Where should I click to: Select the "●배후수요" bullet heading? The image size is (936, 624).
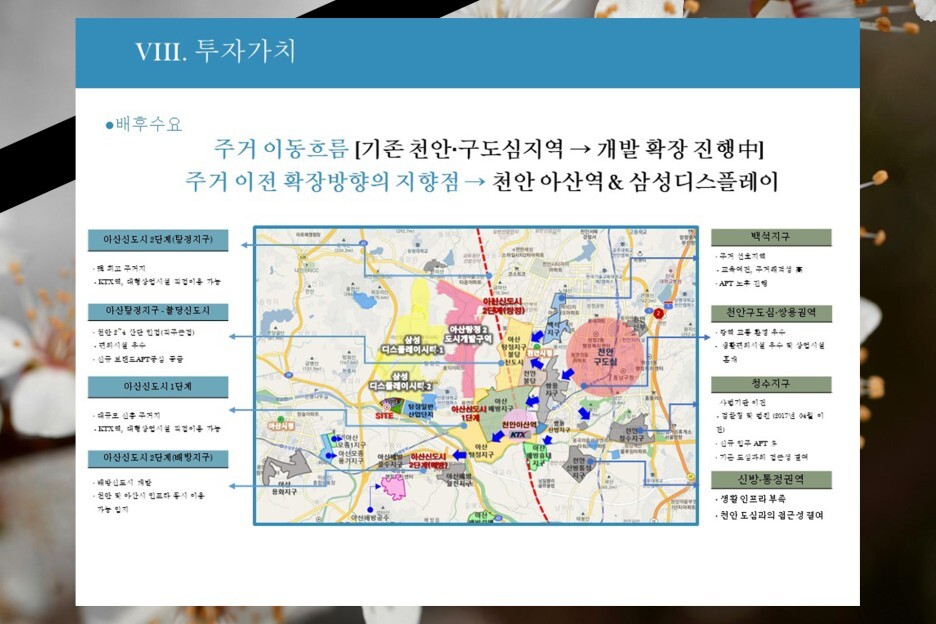(143, 124)
